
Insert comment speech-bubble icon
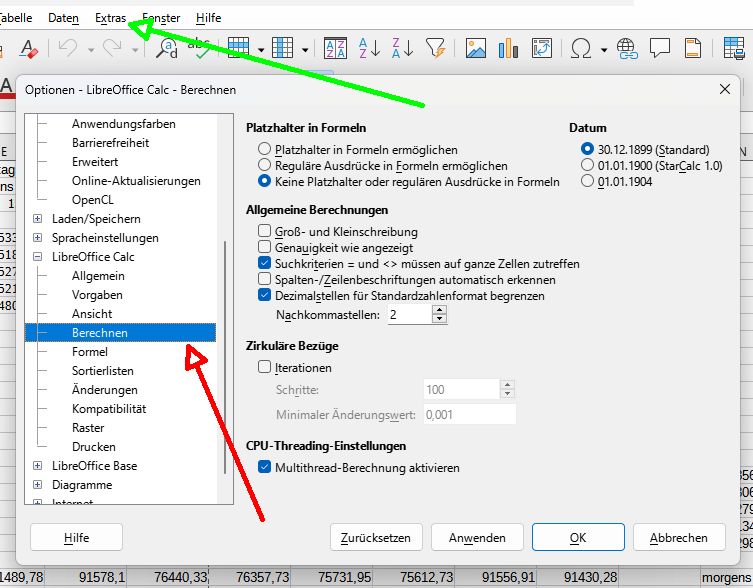pos(660,49)
